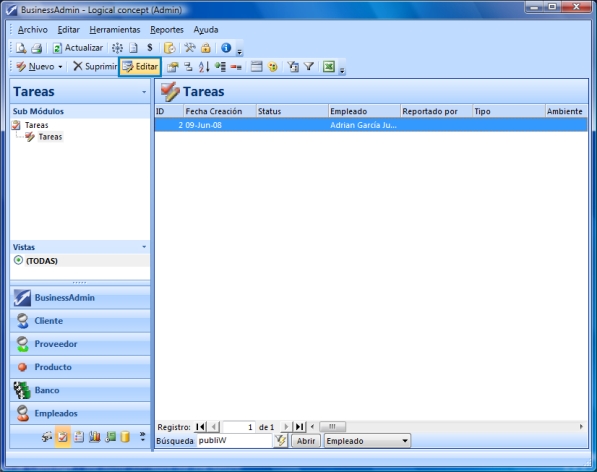Export to Excel using green icon
Viewport: 597px width, 472px height.
click(x=329, y=67)
